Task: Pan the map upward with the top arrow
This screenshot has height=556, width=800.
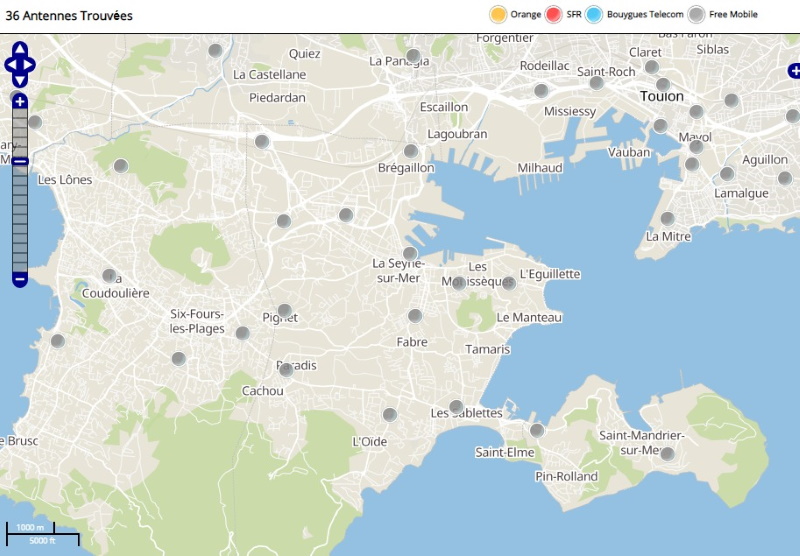Action: click(x=20, y=48)
